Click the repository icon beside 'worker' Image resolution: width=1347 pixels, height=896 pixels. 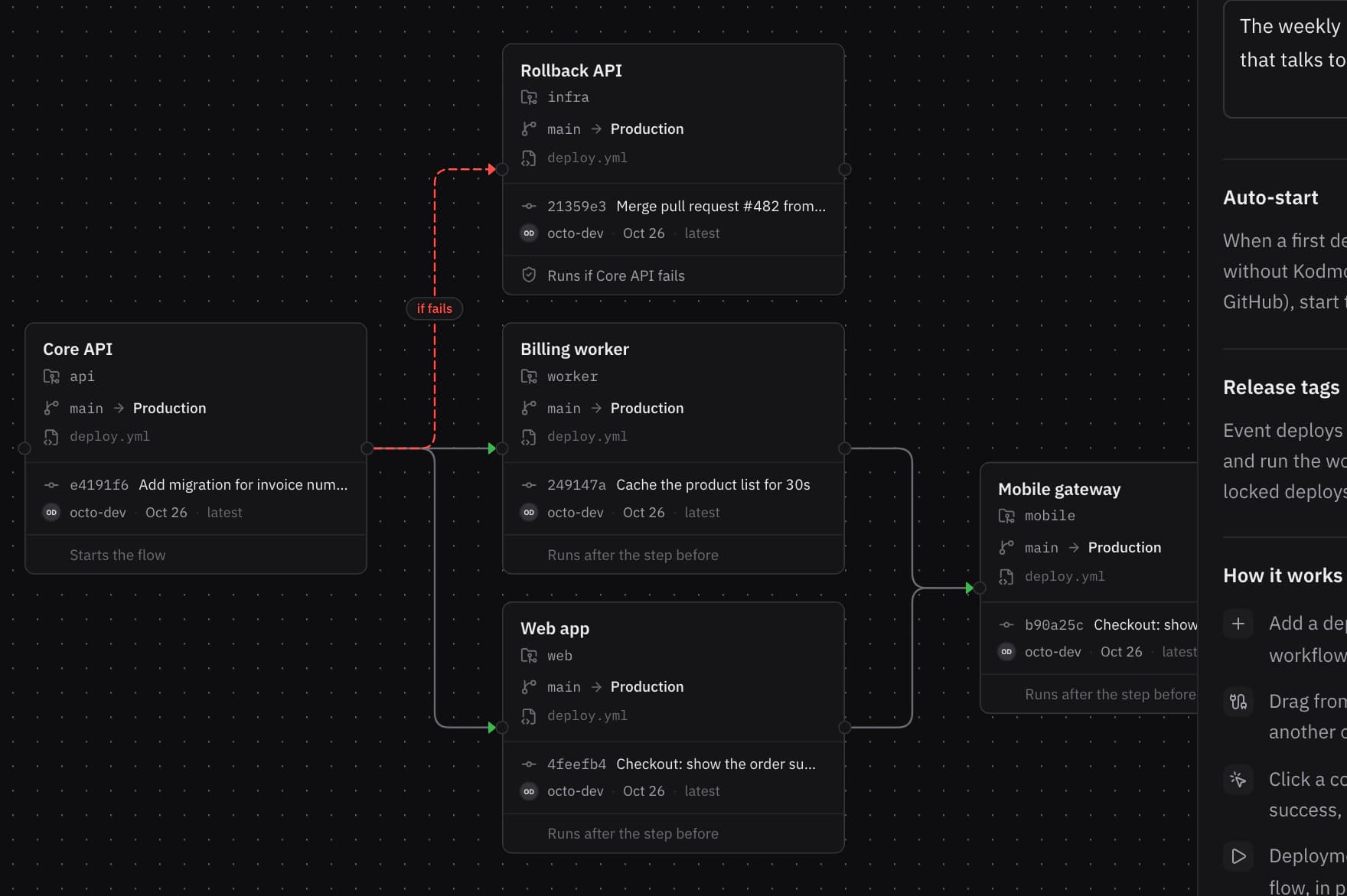click(x=529, y=376)
